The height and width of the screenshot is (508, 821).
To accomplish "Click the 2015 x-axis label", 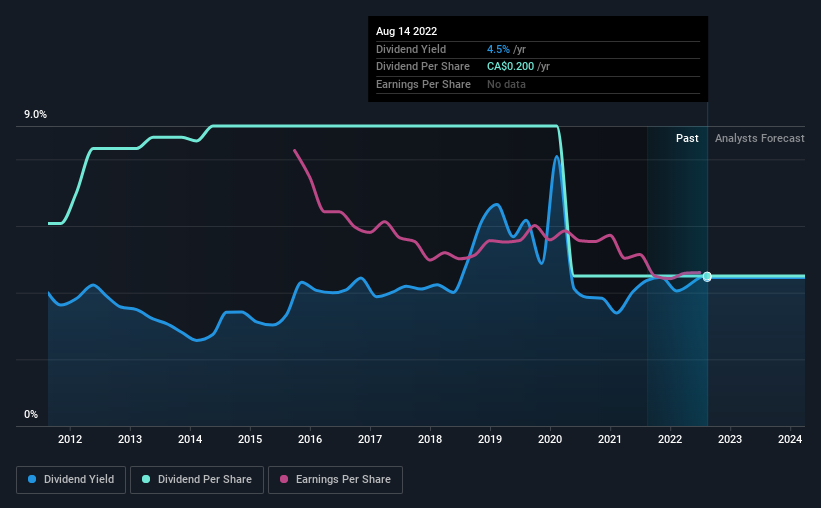I will point(250,439).
